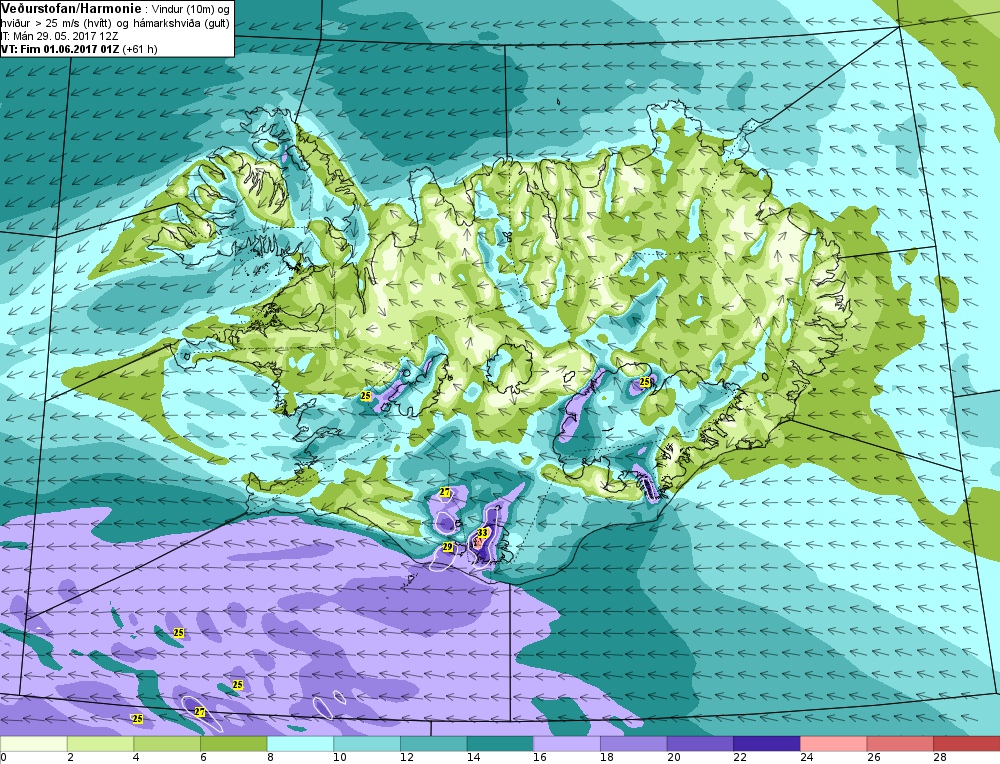Viewport: 1000px width, 764px height.
Task: Select the dark teal 14–16 m/s legend swatch
Action: (500, 744)
